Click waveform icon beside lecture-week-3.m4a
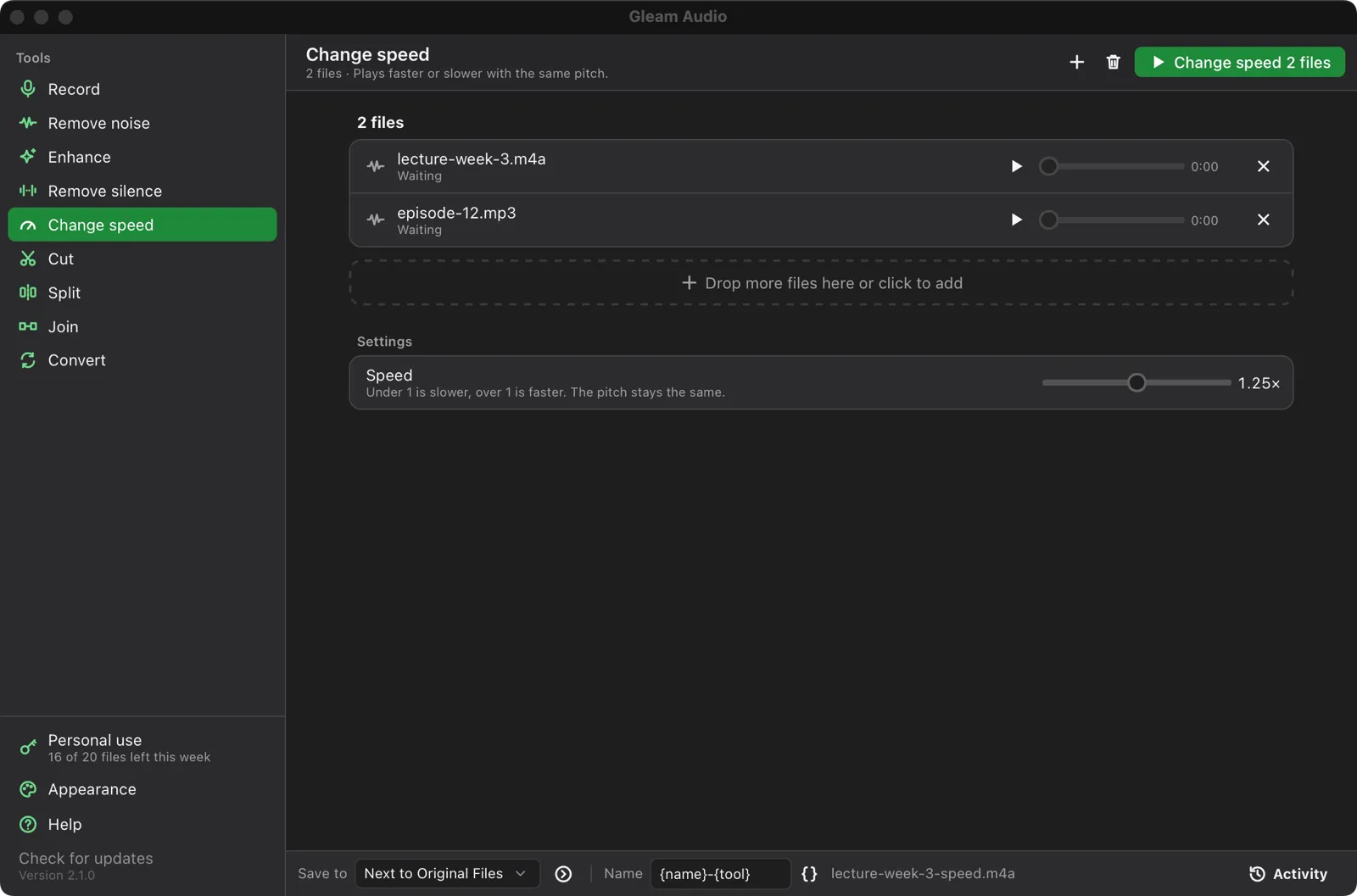Viewport: 1357px width, 896px height. (376, 166)
